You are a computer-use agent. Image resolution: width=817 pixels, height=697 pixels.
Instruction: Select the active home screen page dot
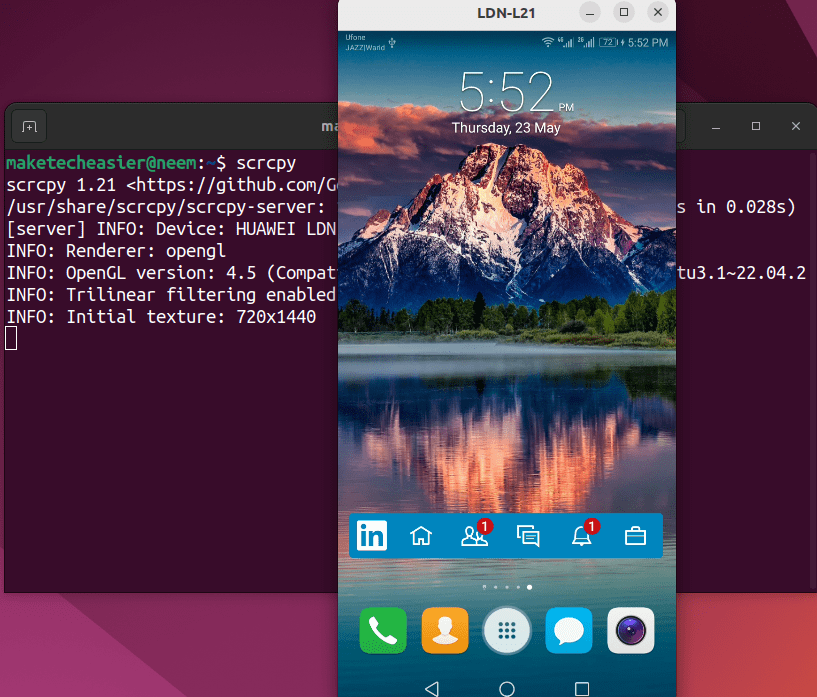coord(529,587)
